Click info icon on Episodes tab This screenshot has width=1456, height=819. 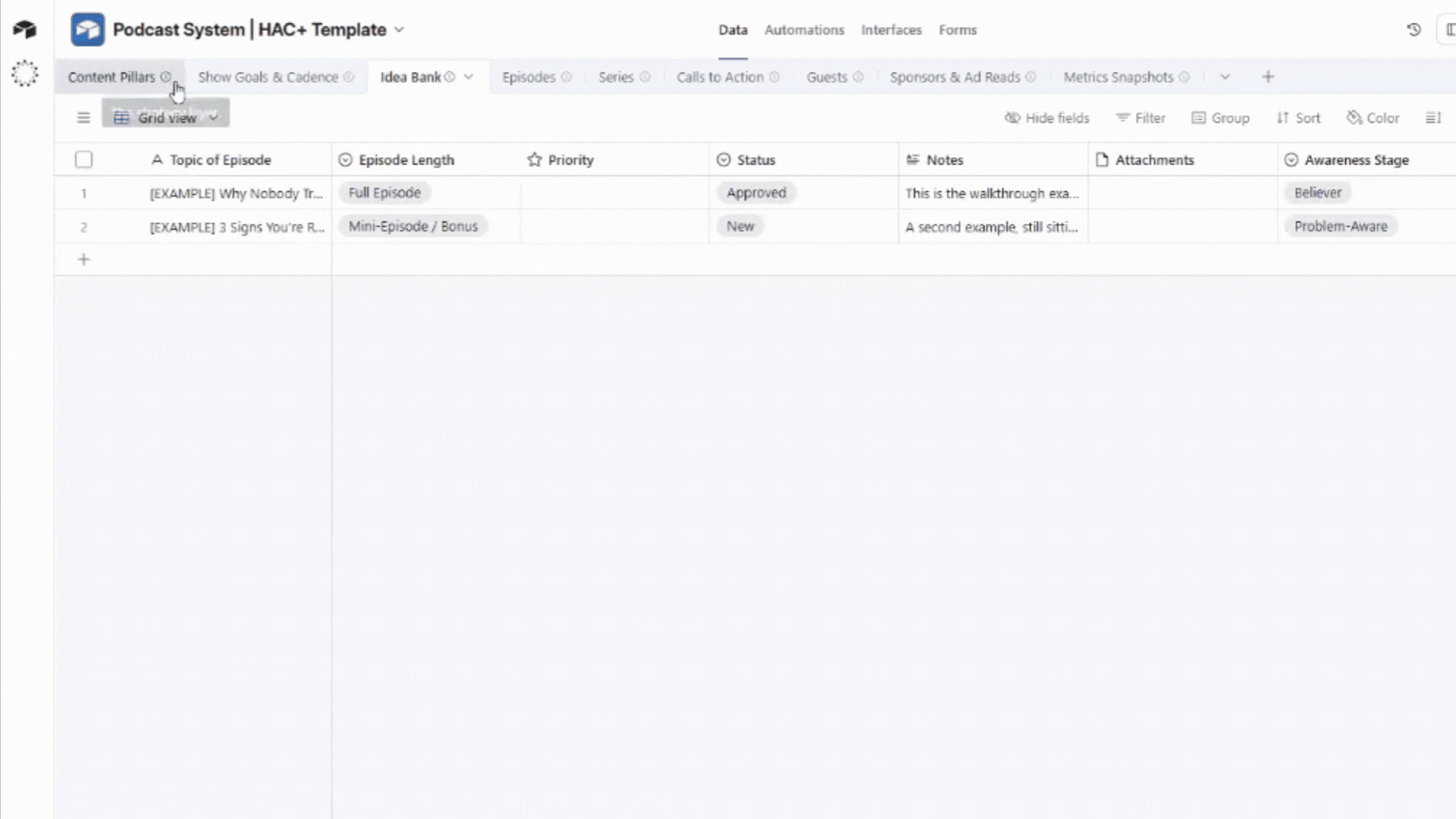pos(566,77)
